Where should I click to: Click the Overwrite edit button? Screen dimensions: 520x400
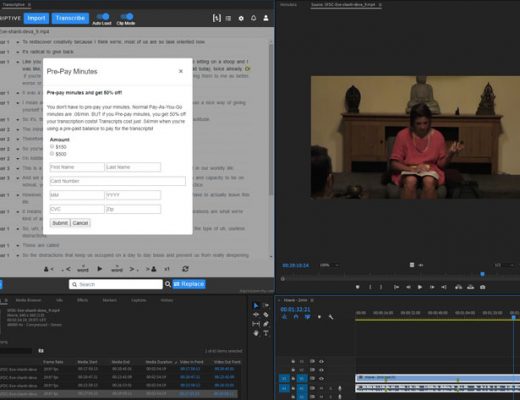click(x=470, y=287)
